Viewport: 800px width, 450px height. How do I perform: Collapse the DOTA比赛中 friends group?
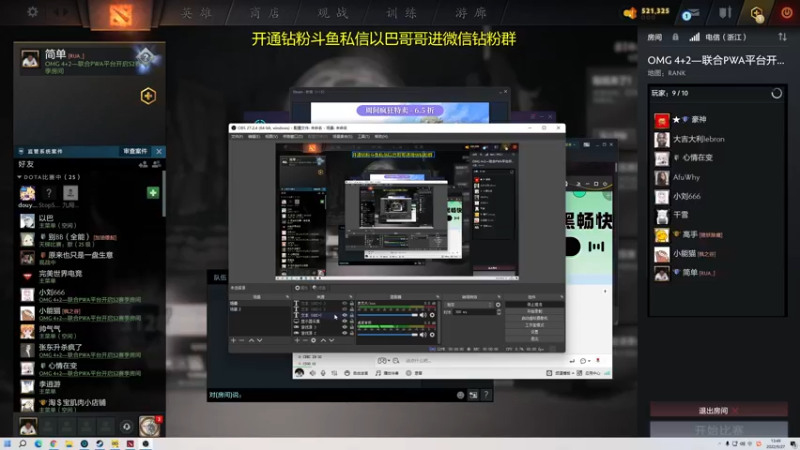click(x=19, y=177)
